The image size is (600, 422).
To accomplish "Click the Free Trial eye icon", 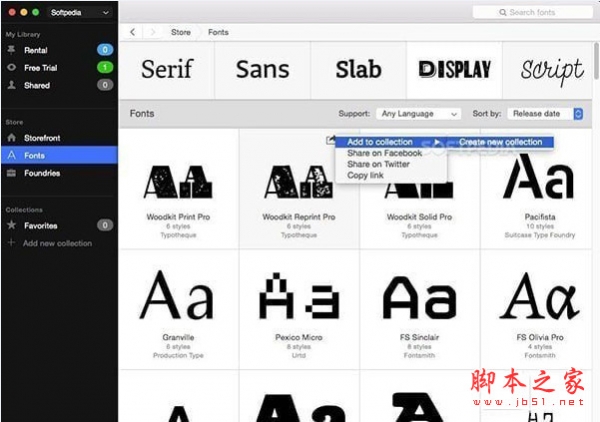I will click(11, 67).
